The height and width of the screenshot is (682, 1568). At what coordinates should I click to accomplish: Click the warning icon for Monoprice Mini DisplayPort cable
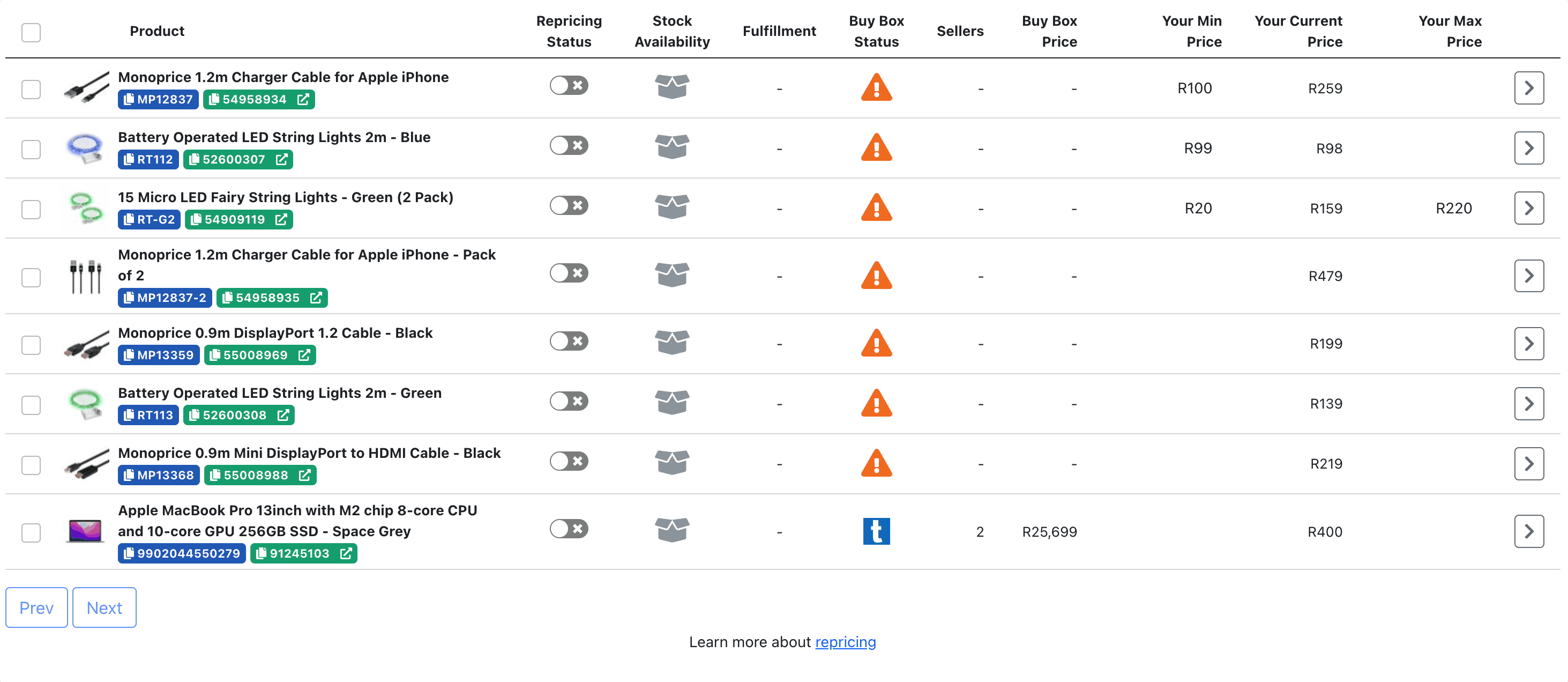(877, 463)
